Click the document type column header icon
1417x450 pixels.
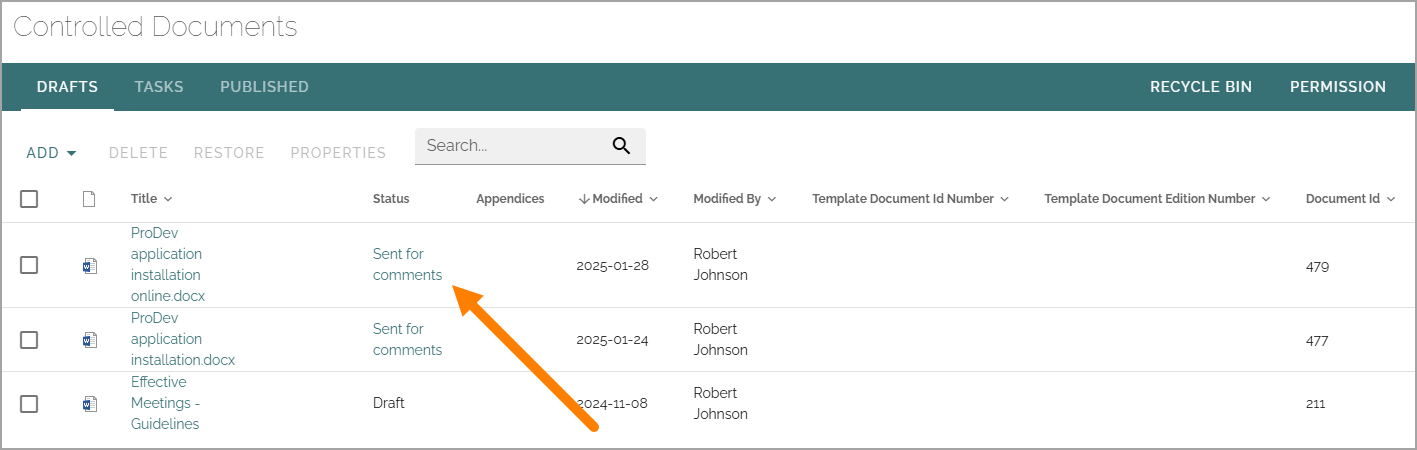coord(89,199)
